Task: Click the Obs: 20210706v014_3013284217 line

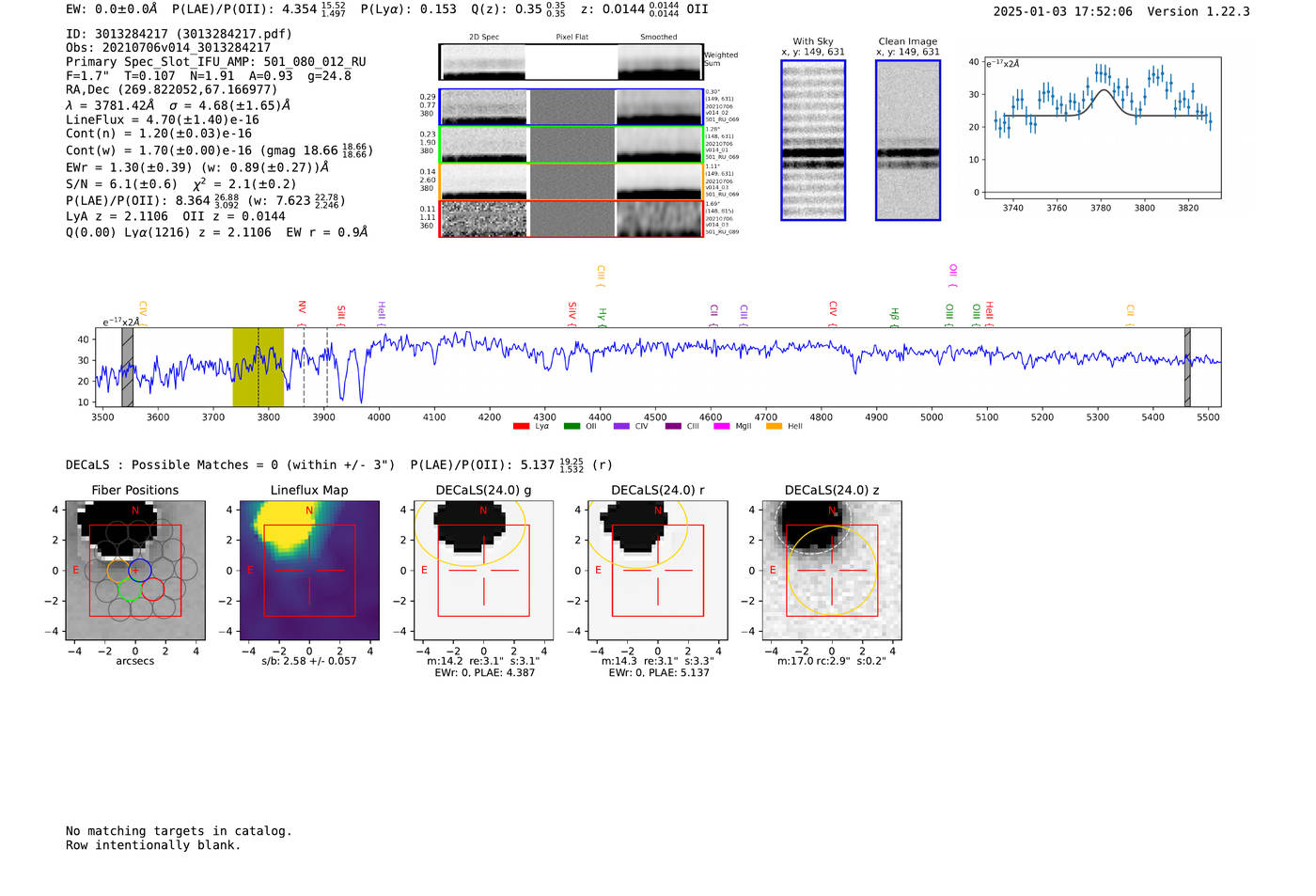Action: tap(168, 48)
